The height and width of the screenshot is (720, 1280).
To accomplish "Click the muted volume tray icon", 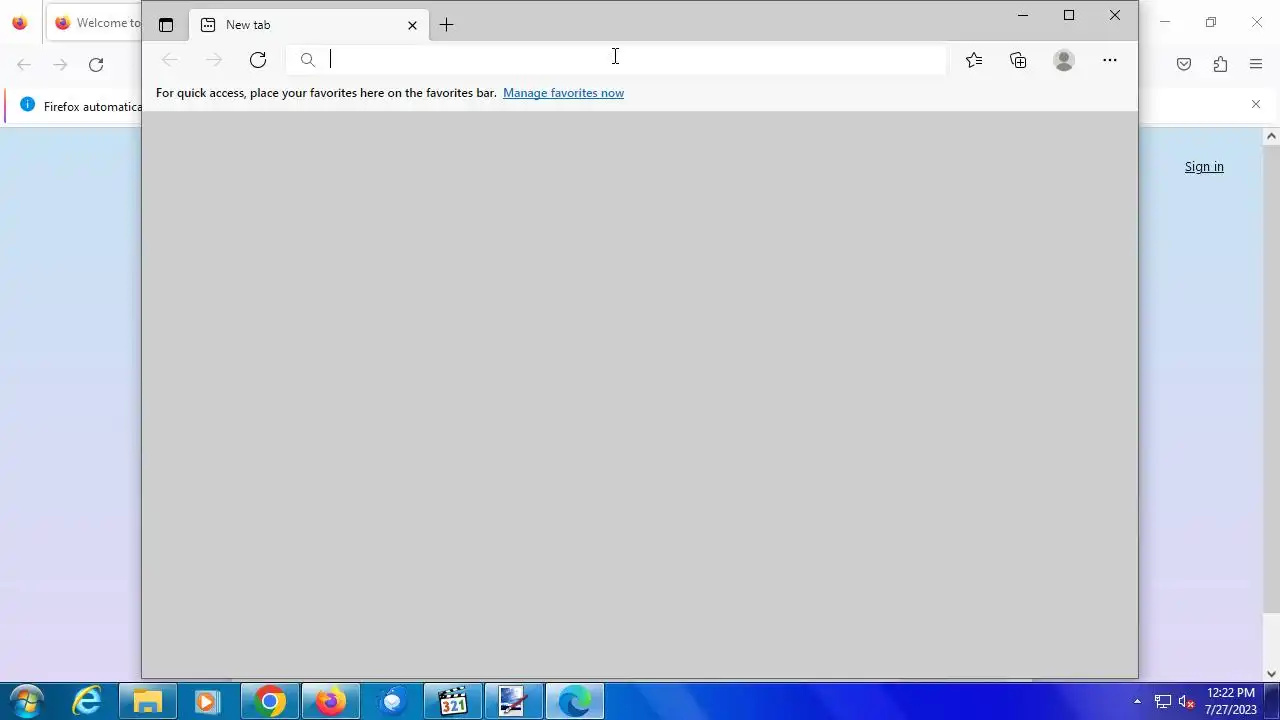I will tap(1187, 702).
